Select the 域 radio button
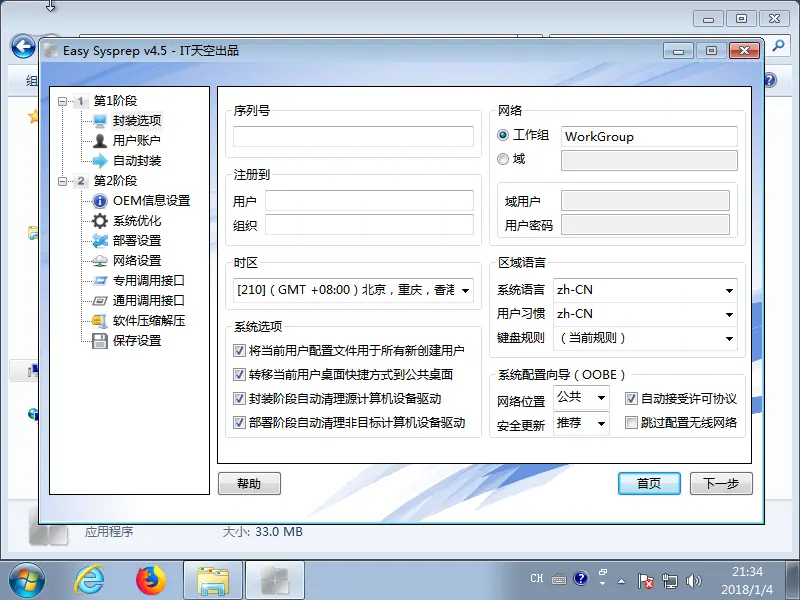Image resolution: width=800 pixels, height=600 pixels. click(x=503, y=159)
